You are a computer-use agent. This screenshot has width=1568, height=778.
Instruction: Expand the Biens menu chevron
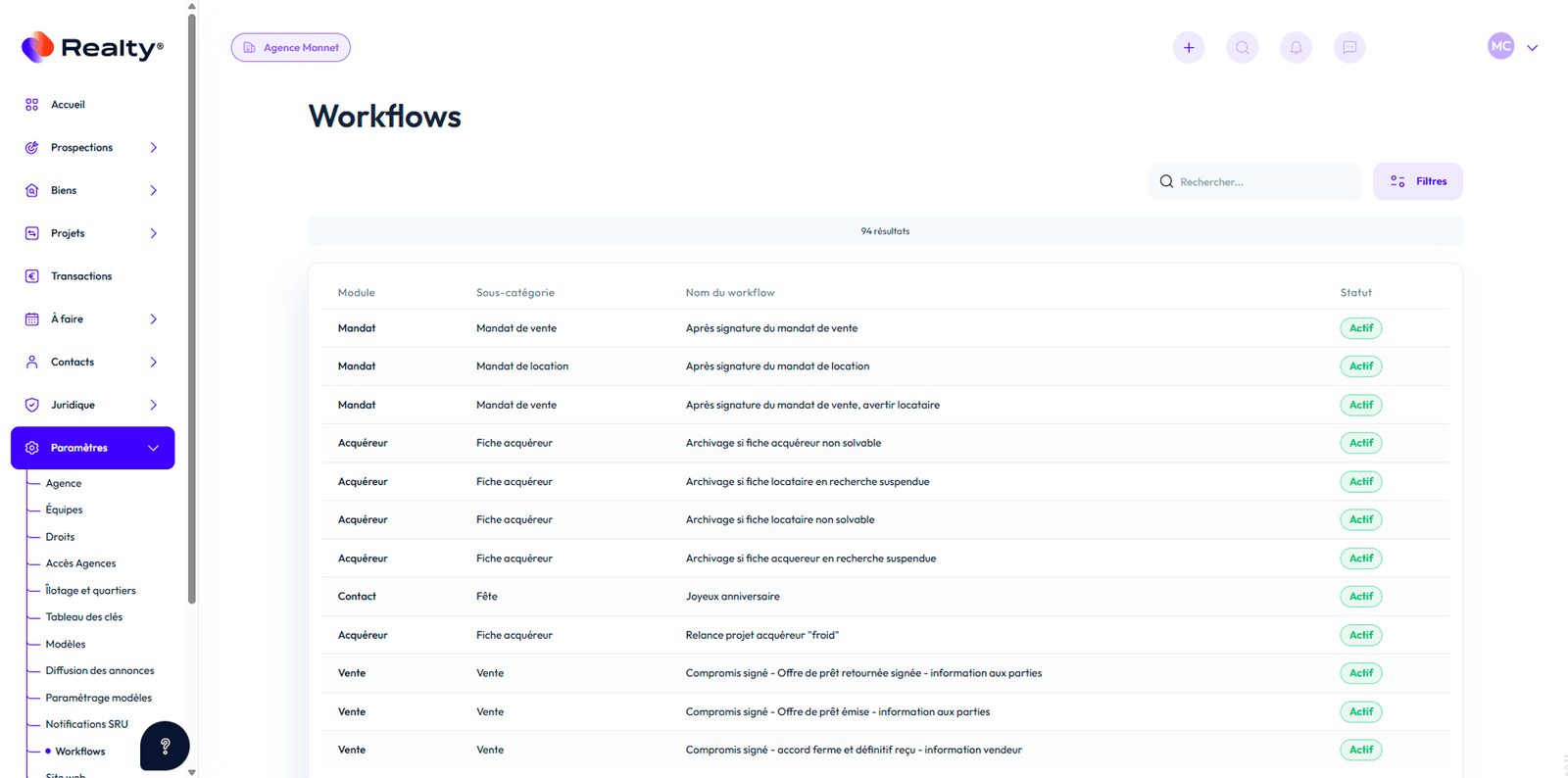point(153,191)
